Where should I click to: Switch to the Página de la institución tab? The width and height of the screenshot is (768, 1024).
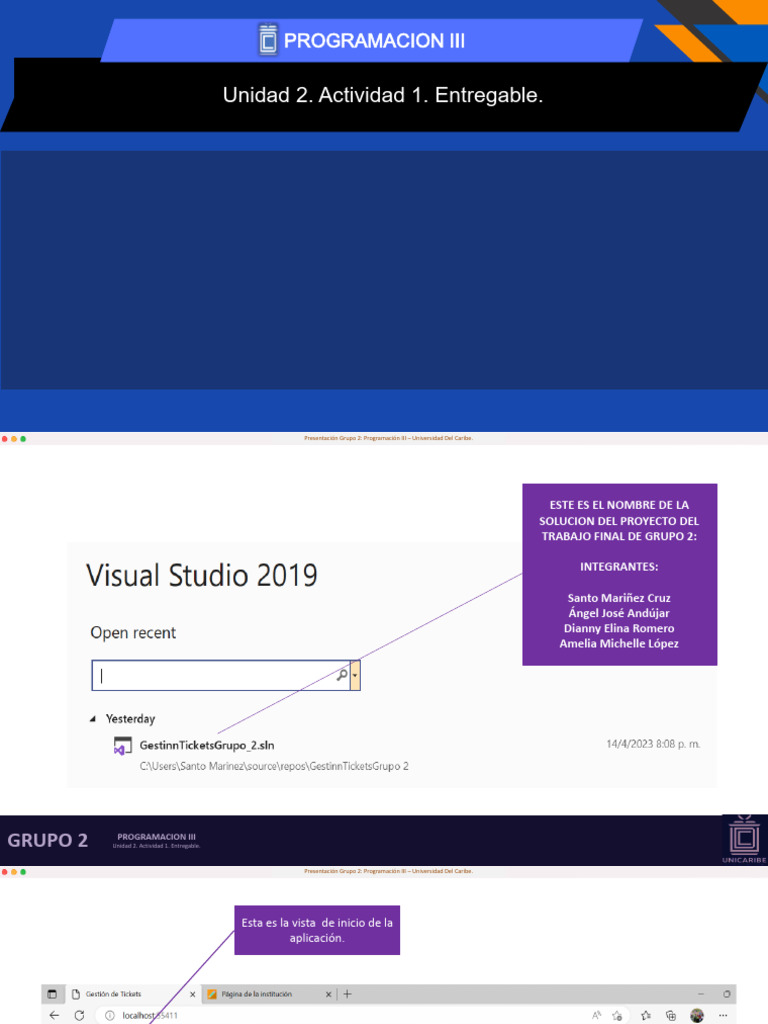(x=257, y=994)
